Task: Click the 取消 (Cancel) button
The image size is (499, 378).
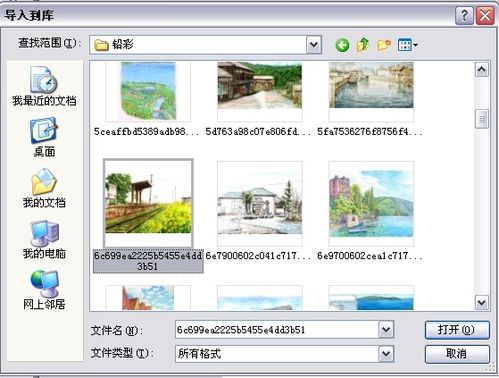Action: (457, 354)
